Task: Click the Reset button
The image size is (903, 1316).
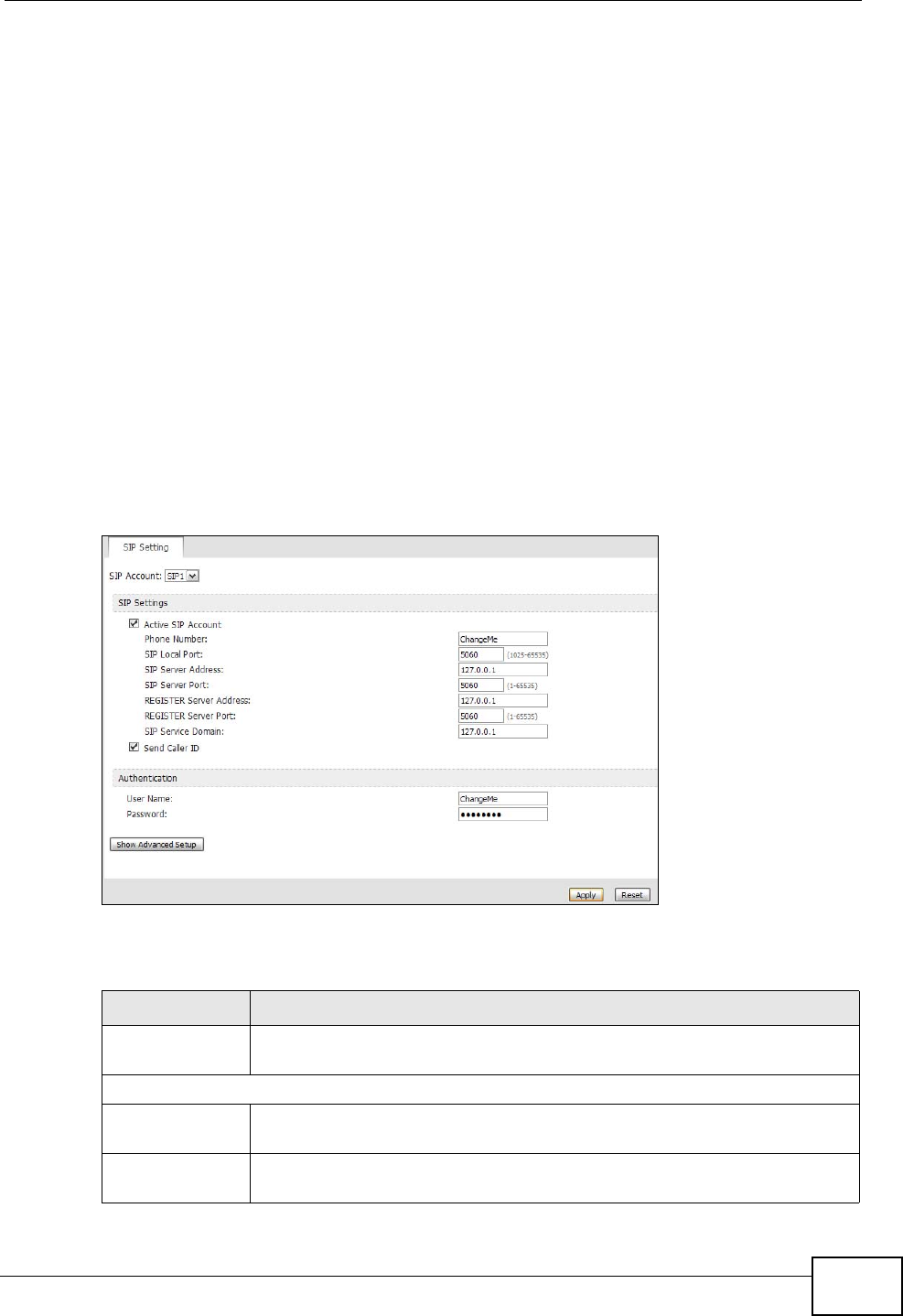Action: coord(632,895)
